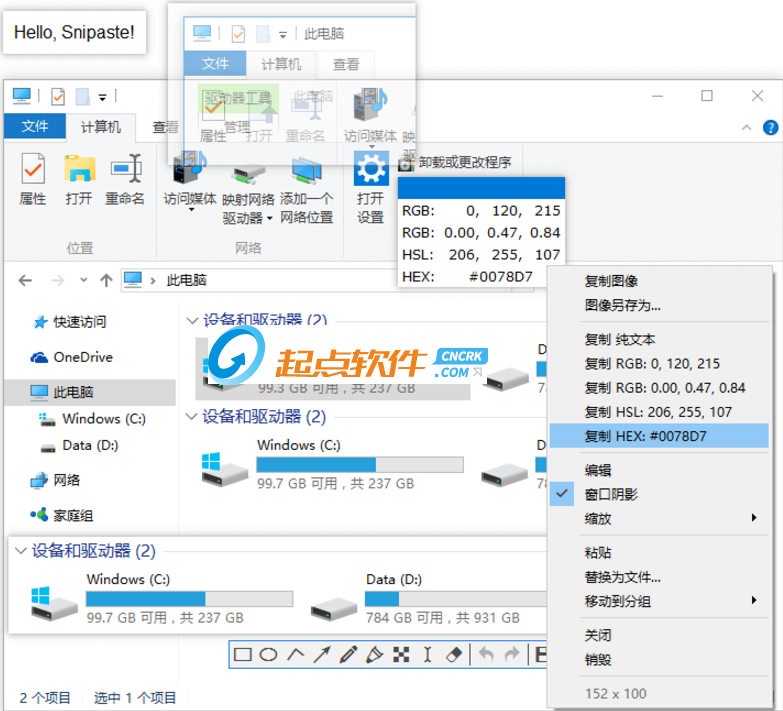Open recent locations dropdown beside forward arrow

[83, 280]
